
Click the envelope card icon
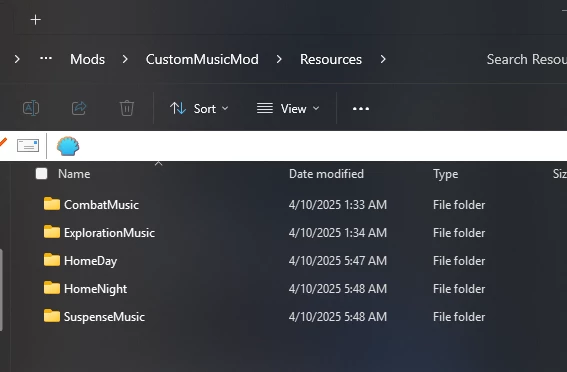(28, 146)
